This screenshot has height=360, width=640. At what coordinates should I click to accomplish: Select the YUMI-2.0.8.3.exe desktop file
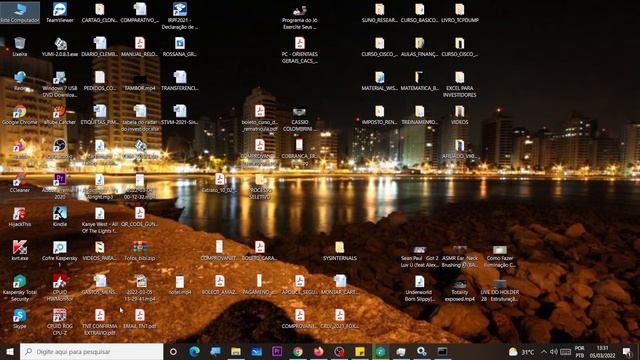(60, 47)
